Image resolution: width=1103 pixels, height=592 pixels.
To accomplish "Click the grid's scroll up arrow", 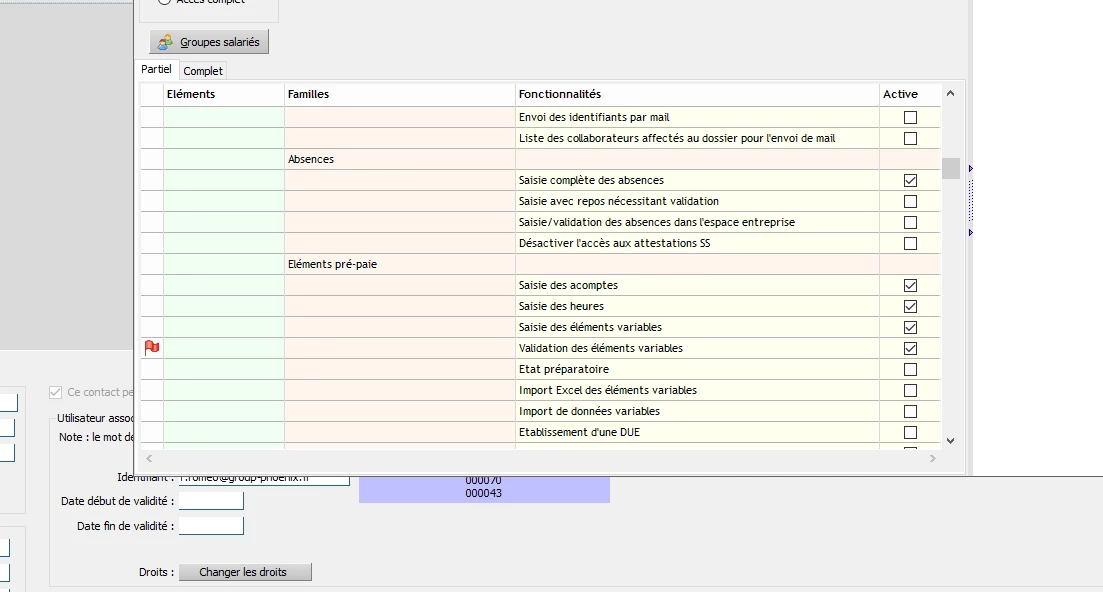I will pyautogui.click(x=950, y=94).
